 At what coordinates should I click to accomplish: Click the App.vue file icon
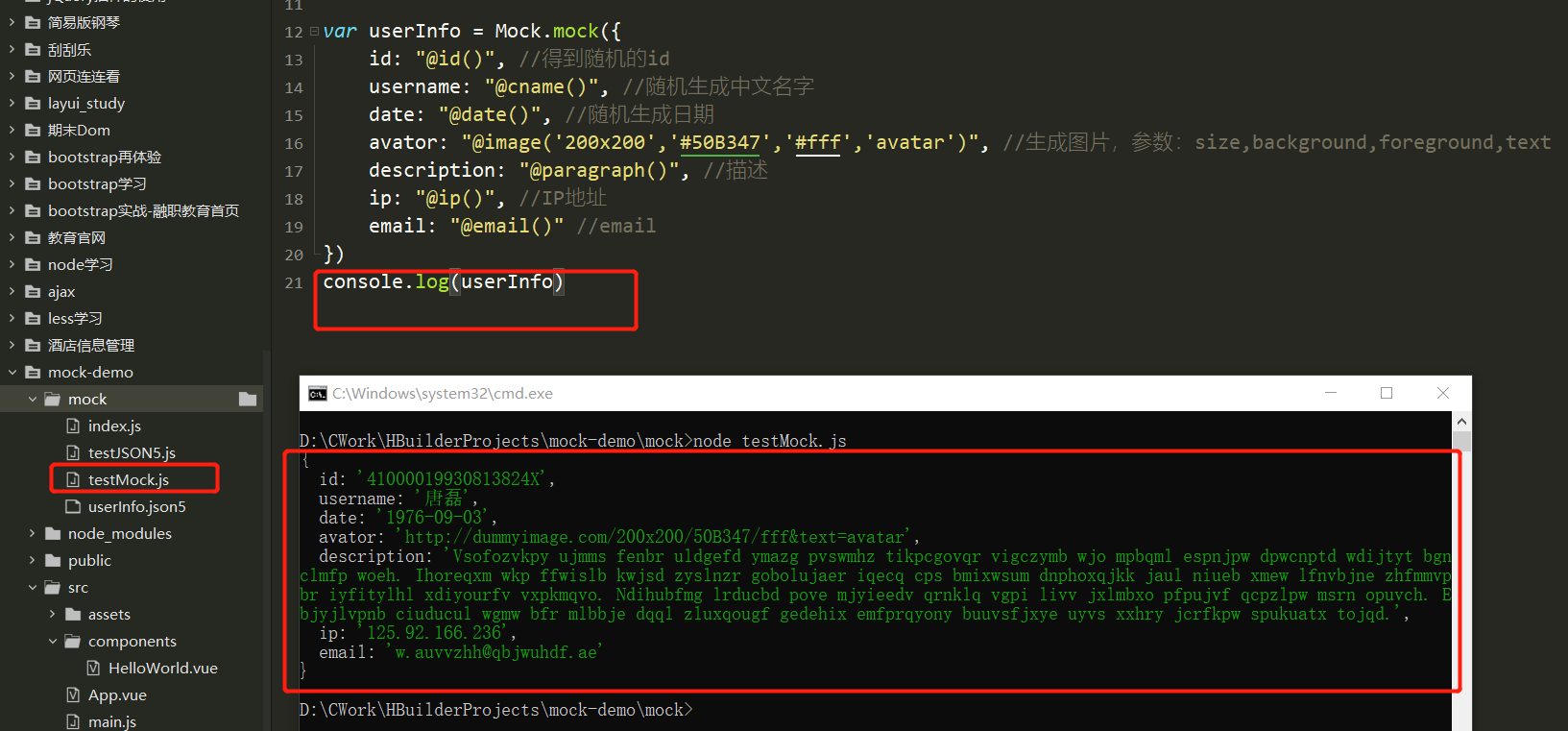73,694
